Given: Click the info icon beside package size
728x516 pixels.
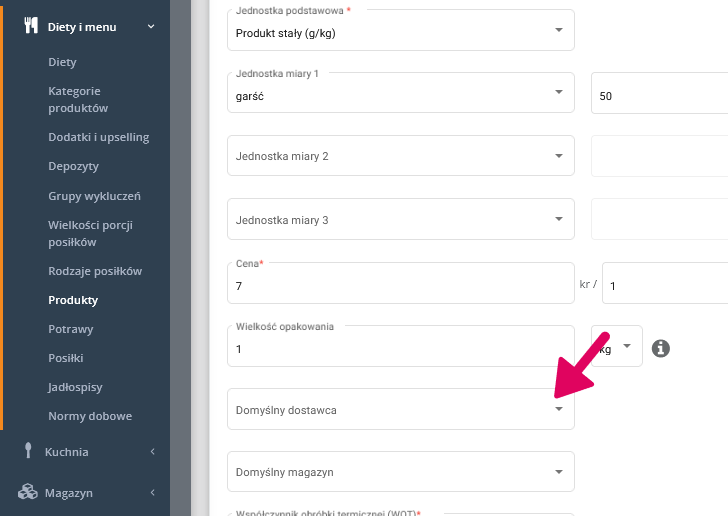Looking at the screenshot, I should click(660, 348).
